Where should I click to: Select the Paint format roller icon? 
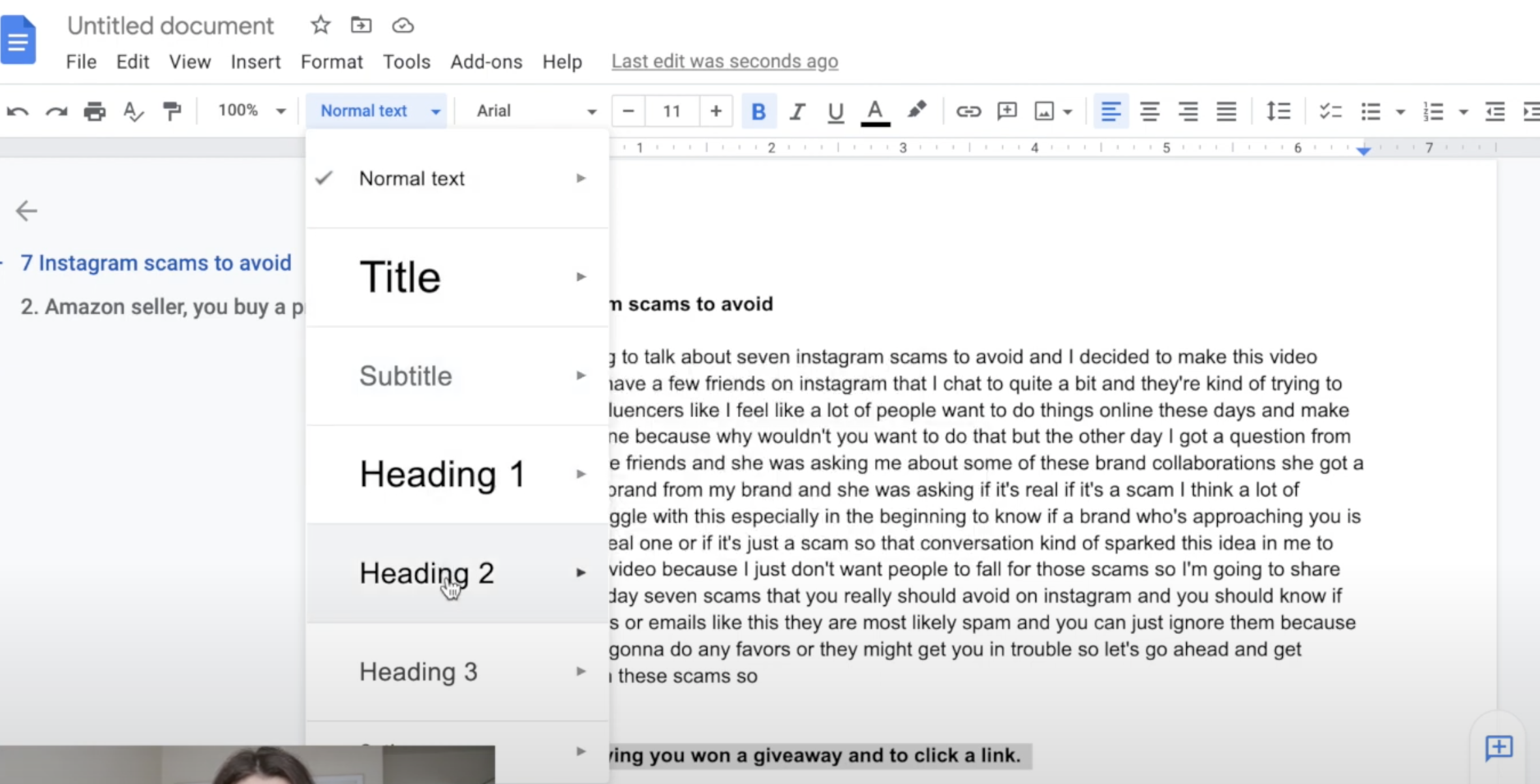(172, 112)
